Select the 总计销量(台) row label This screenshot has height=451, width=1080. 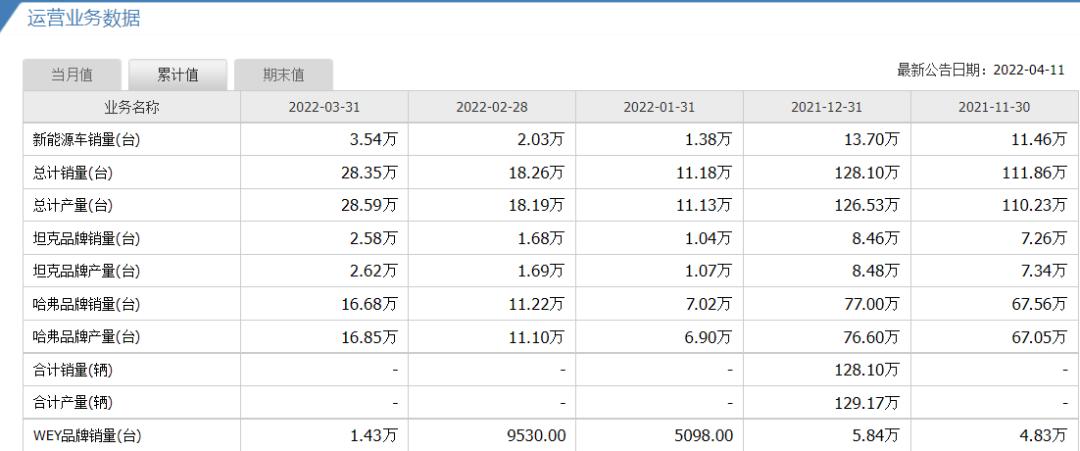point(72,174)
